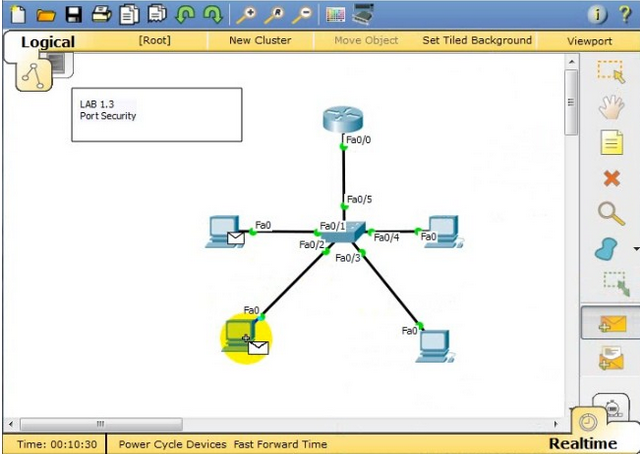Screen dimensions: 640x454
Task: Open a file with the folder icon
Action: click(46, 15)
